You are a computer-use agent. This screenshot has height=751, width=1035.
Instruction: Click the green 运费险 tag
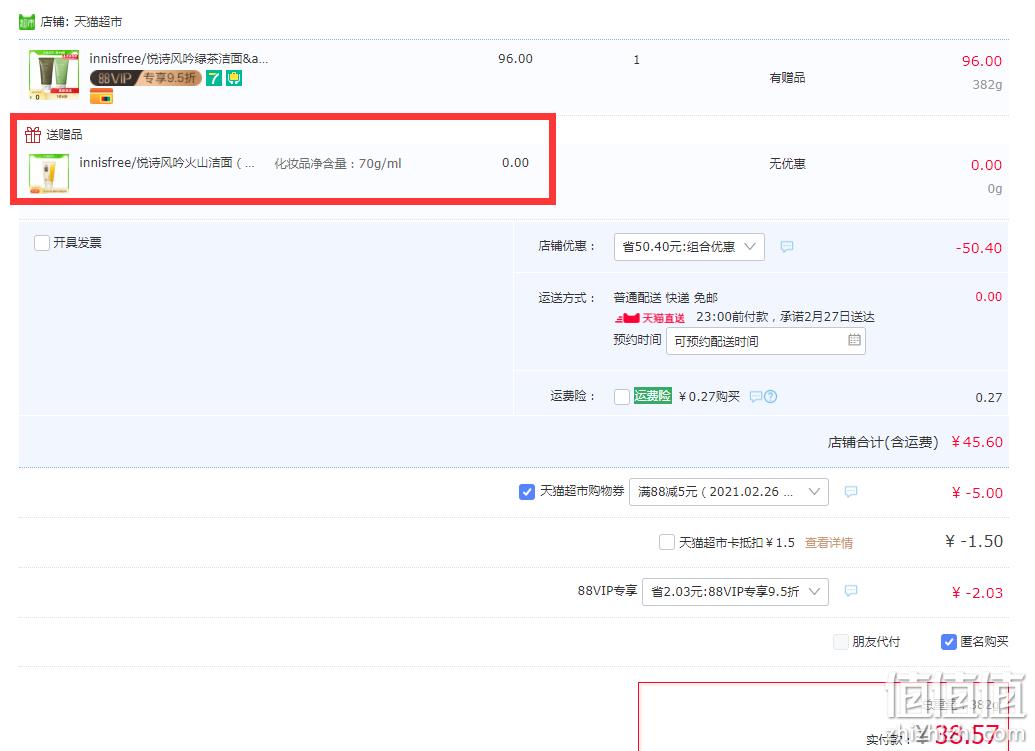tap(652, 395)
